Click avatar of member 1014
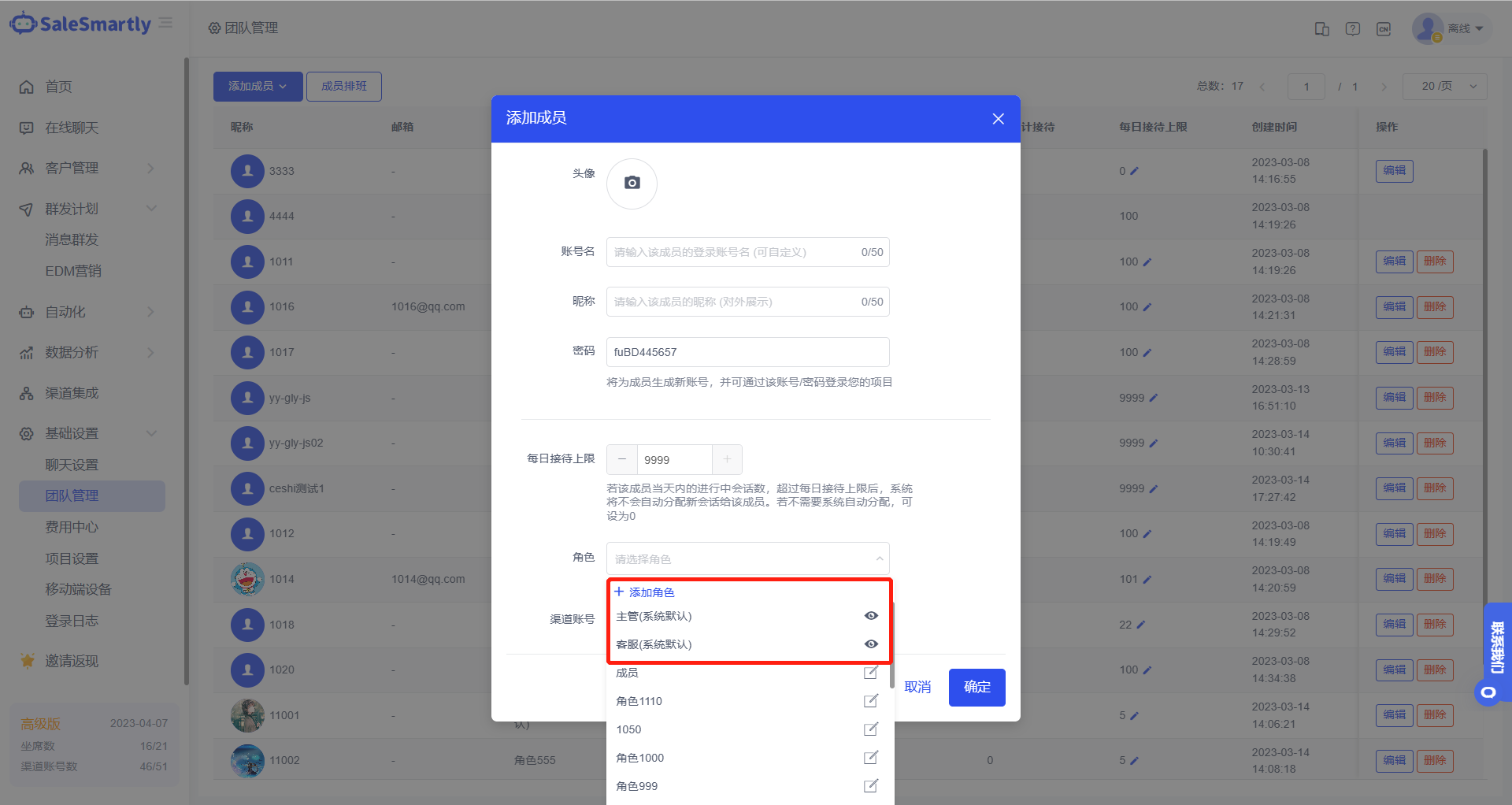The width and height of the screenshot is (1512, 805). pyautogui.click(x=247, y=579)
